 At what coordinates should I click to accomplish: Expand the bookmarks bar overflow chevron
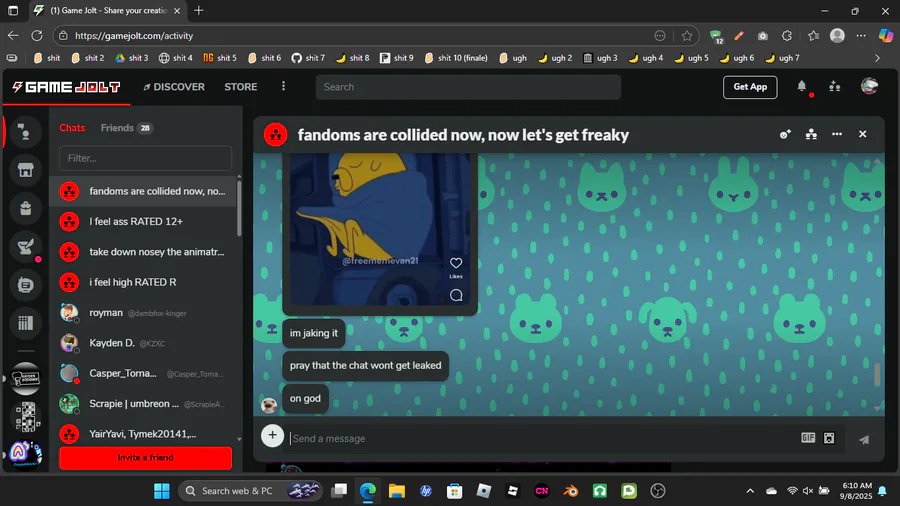pyautogui.click(x=877, y=58)
